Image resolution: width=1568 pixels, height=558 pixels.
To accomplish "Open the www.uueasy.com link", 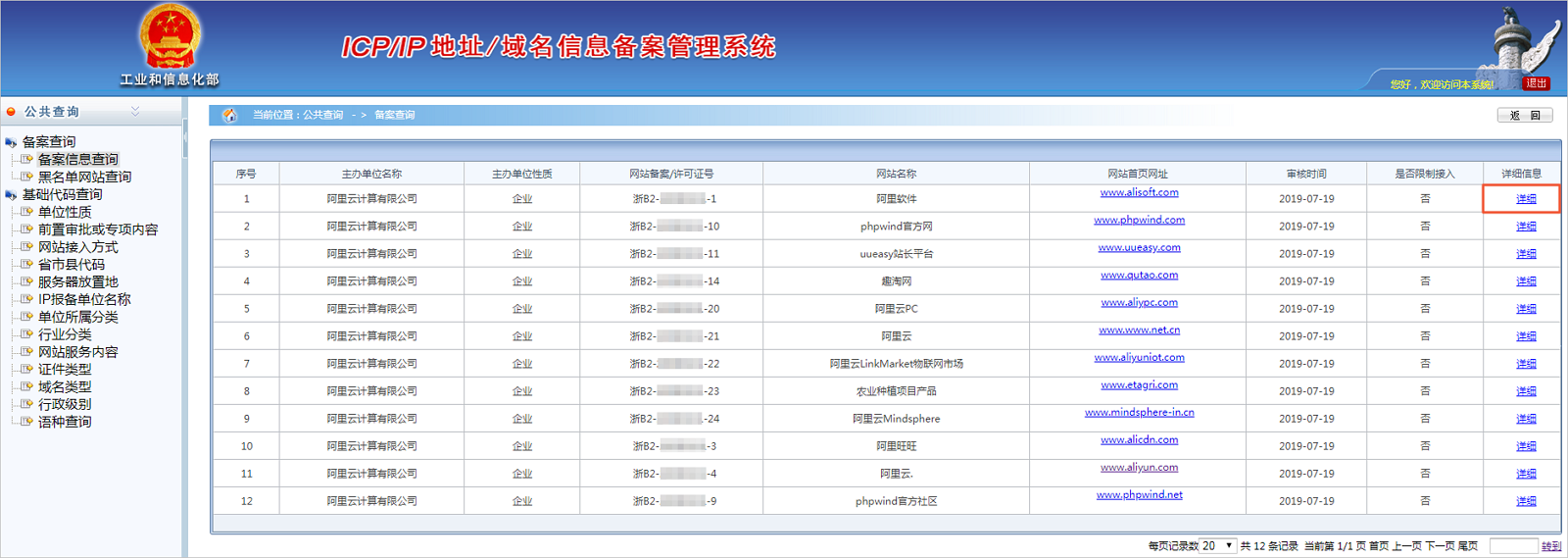I will 1139,247.
